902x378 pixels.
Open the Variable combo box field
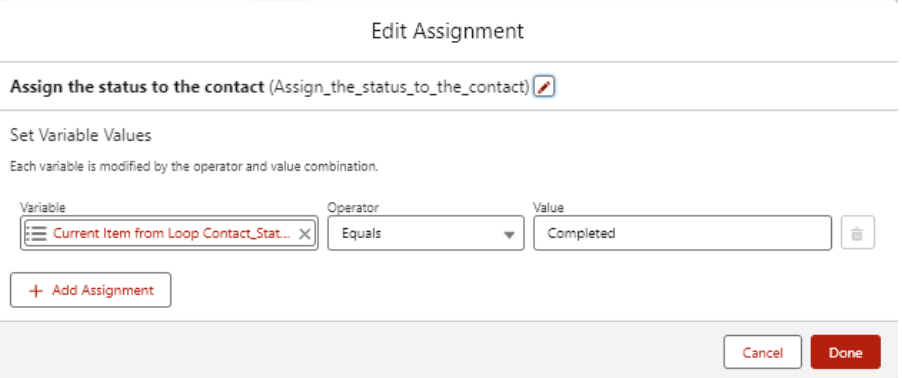(x=169, y=233)
